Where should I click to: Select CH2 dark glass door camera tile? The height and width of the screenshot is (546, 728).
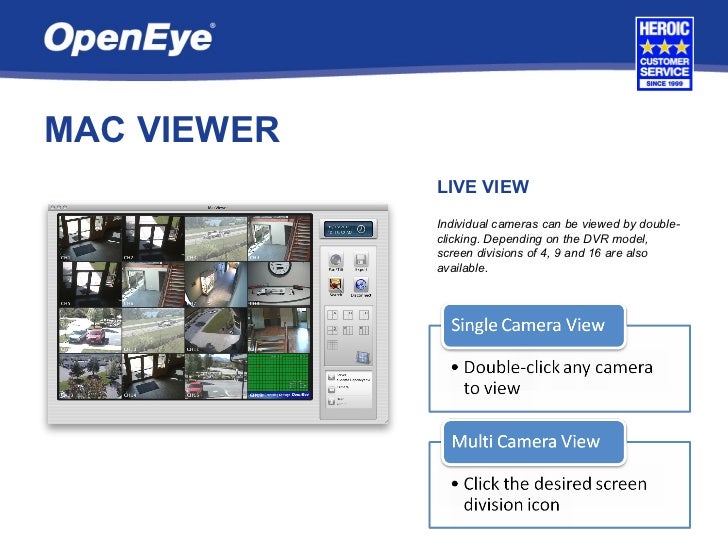(153, 238)
